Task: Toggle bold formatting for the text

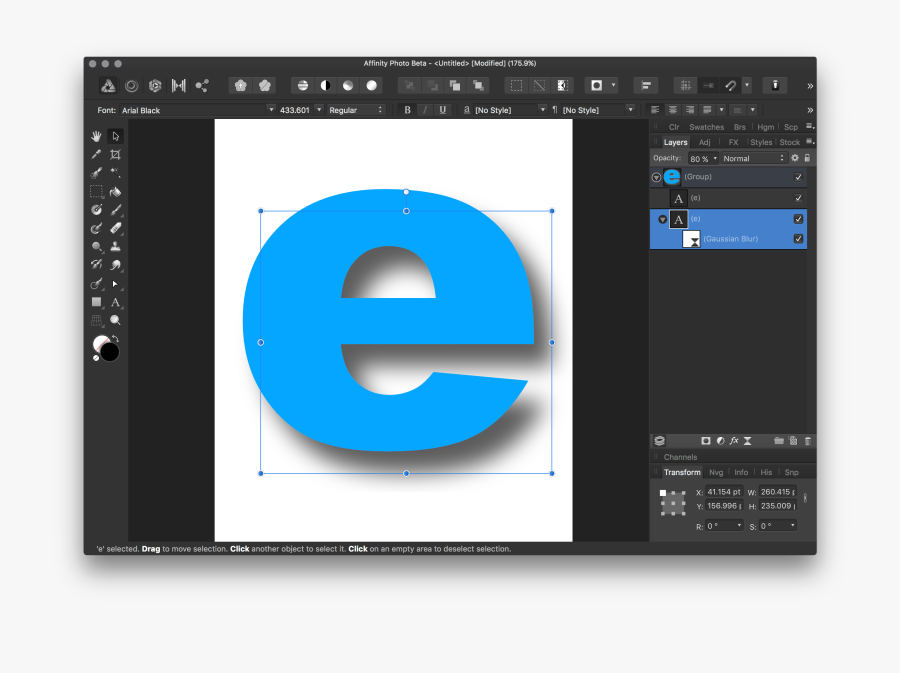Action: coord(407,110)
